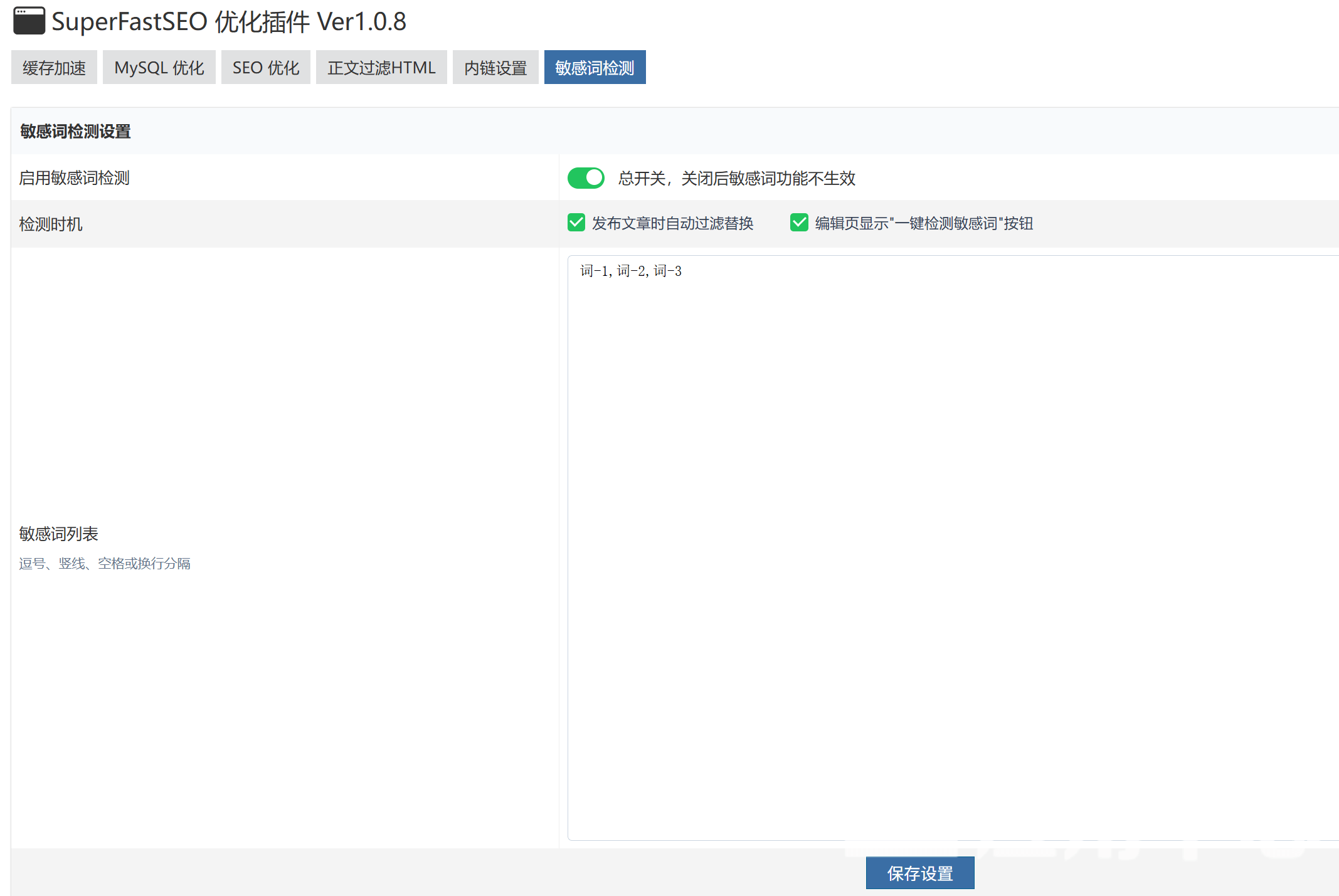Uncheck 发布文章时自动过滤替换 checkbox
1339x896 pixels.
(576, 223)
